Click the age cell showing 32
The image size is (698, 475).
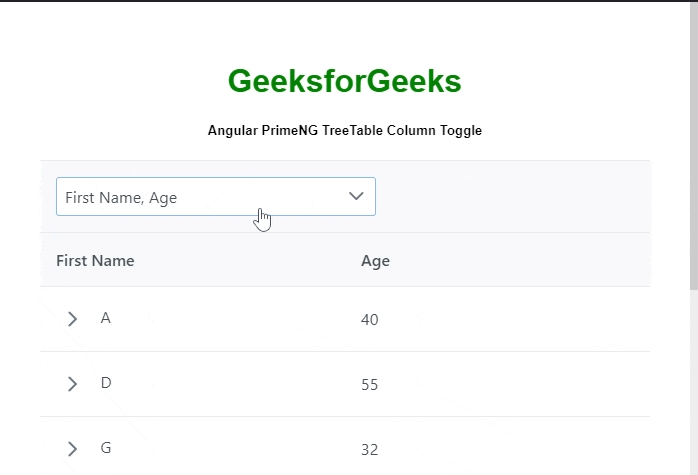click(370, 450)
